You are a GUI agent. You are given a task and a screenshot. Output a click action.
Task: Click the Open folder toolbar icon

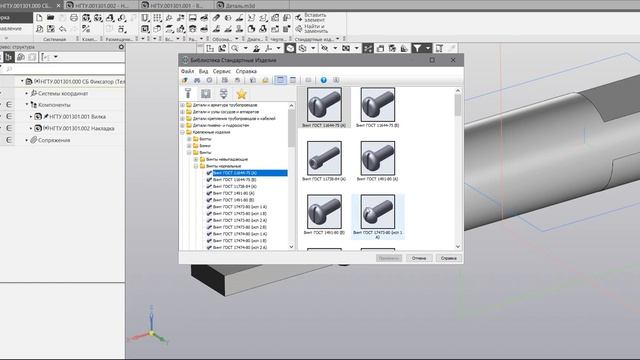(x=51, y=18)
